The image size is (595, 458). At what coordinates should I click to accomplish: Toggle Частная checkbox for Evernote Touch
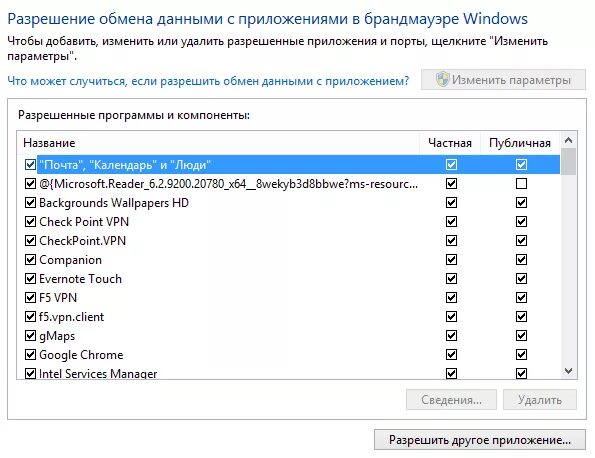point(451,279)
